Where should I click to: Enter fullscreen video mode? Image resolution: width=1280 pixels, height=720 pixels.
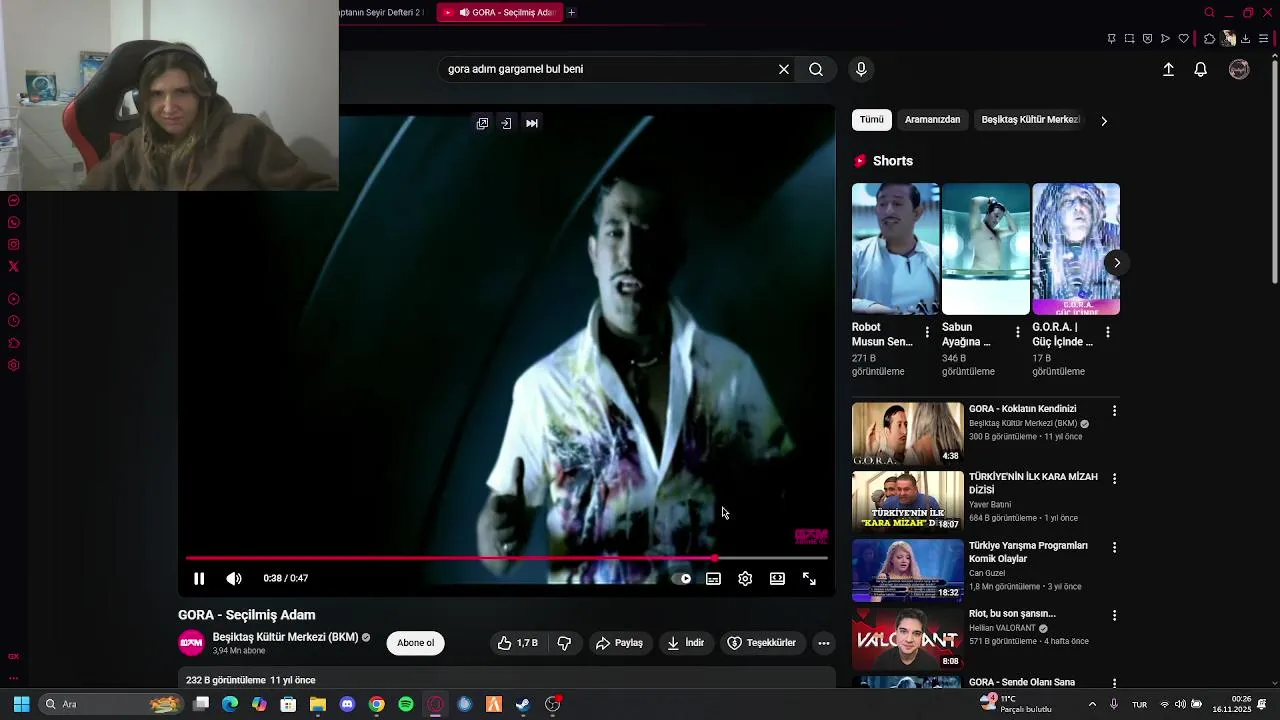click(809, 578)
